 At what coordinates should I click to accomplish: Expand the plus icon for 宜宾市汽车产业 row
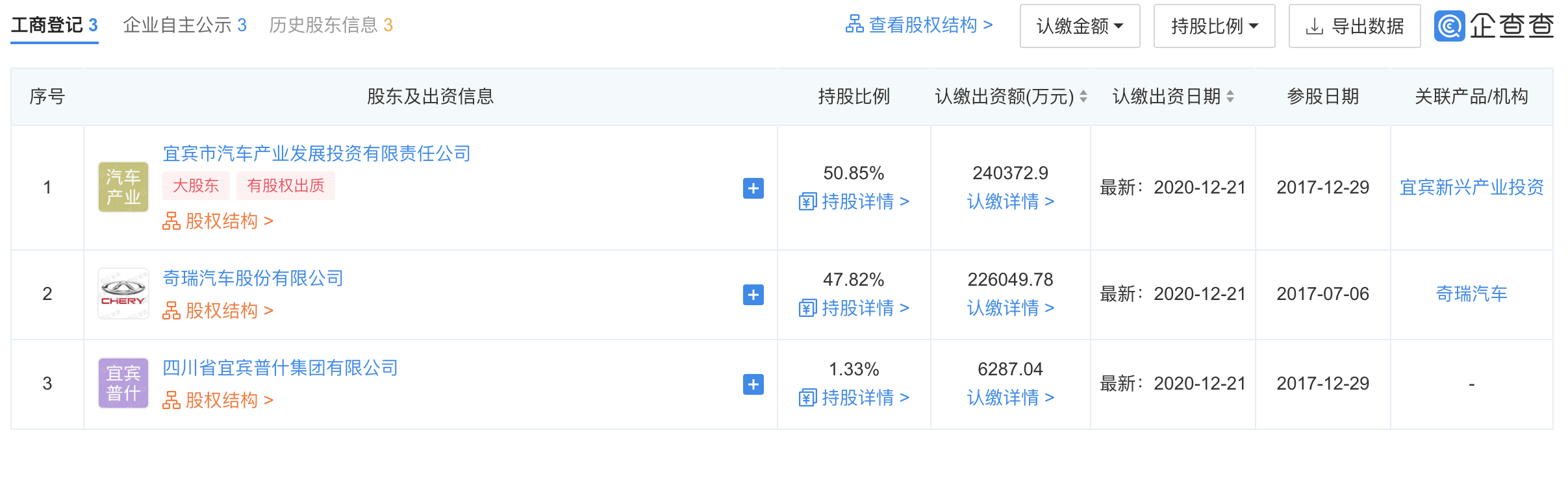[753, 188]
